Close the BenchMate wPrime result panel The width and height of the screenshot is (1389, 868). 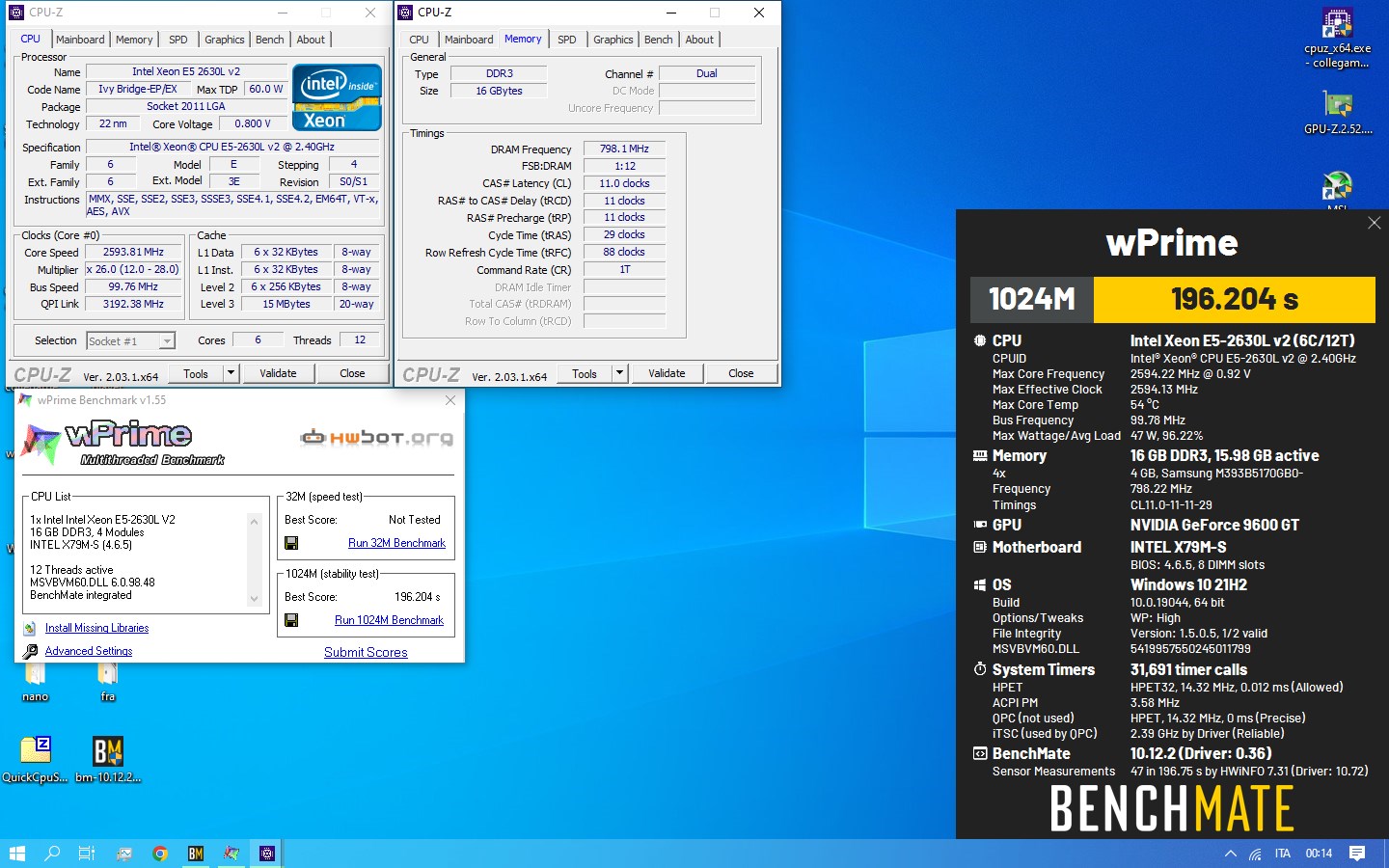pos(1375,223)
